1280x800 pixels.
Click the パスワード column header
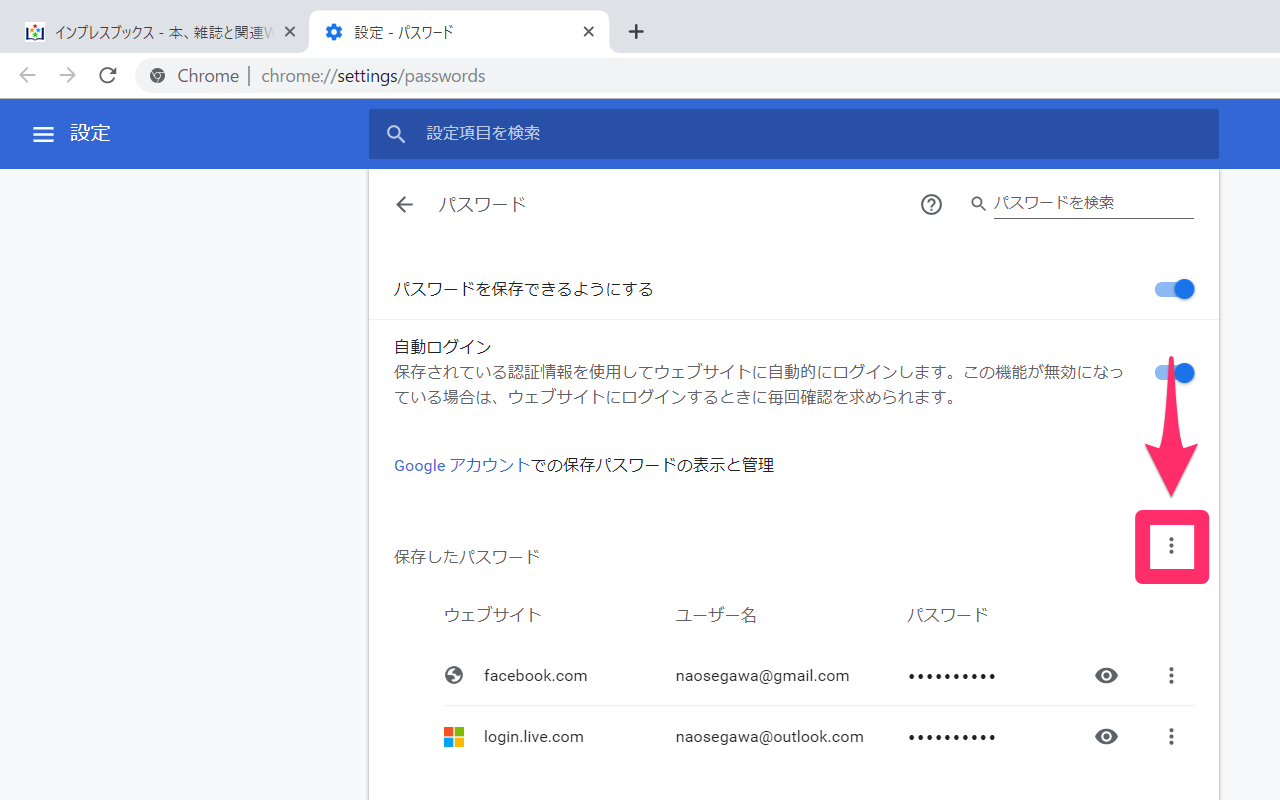(x=948, y=615)
